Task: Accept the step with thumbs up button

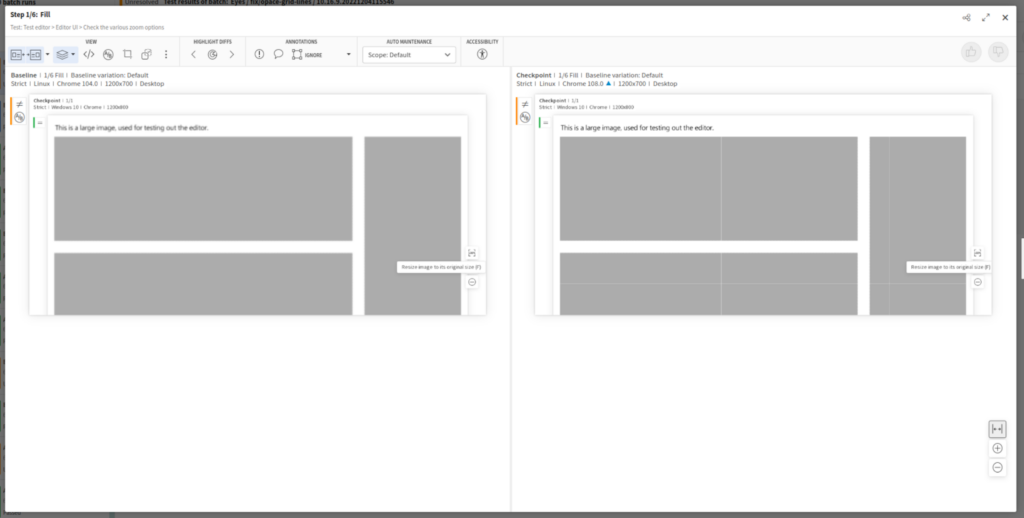Action: [x=969, y=53]
